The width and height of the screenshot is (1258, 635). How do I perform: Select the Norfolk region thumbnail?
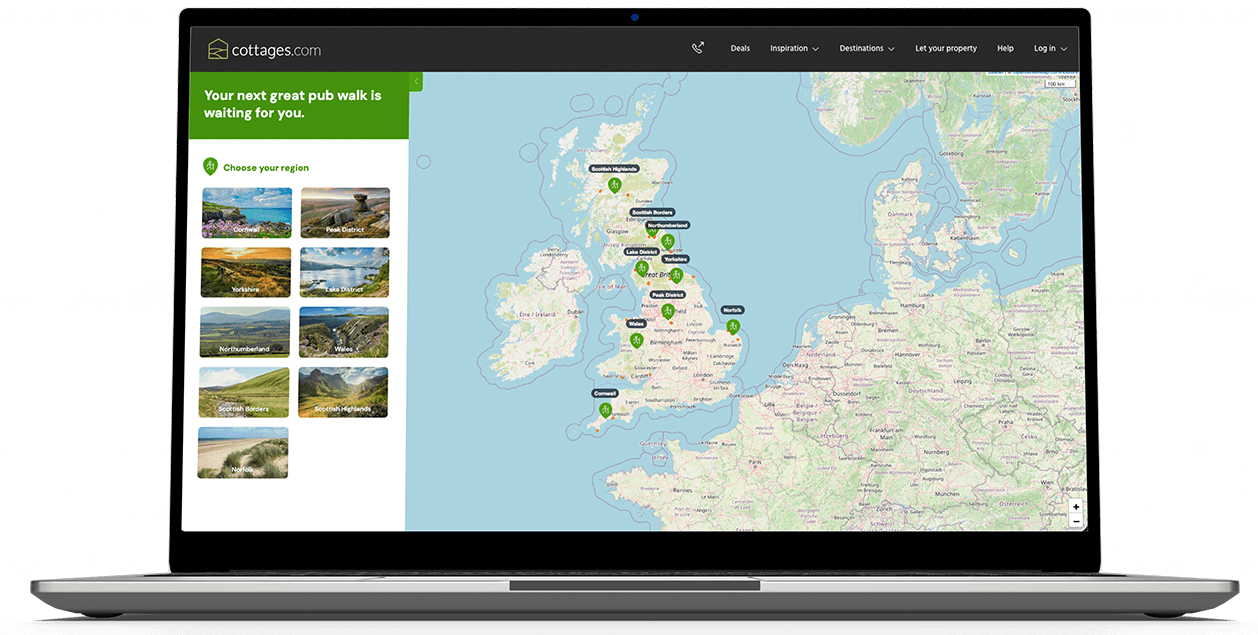[243, 452]
